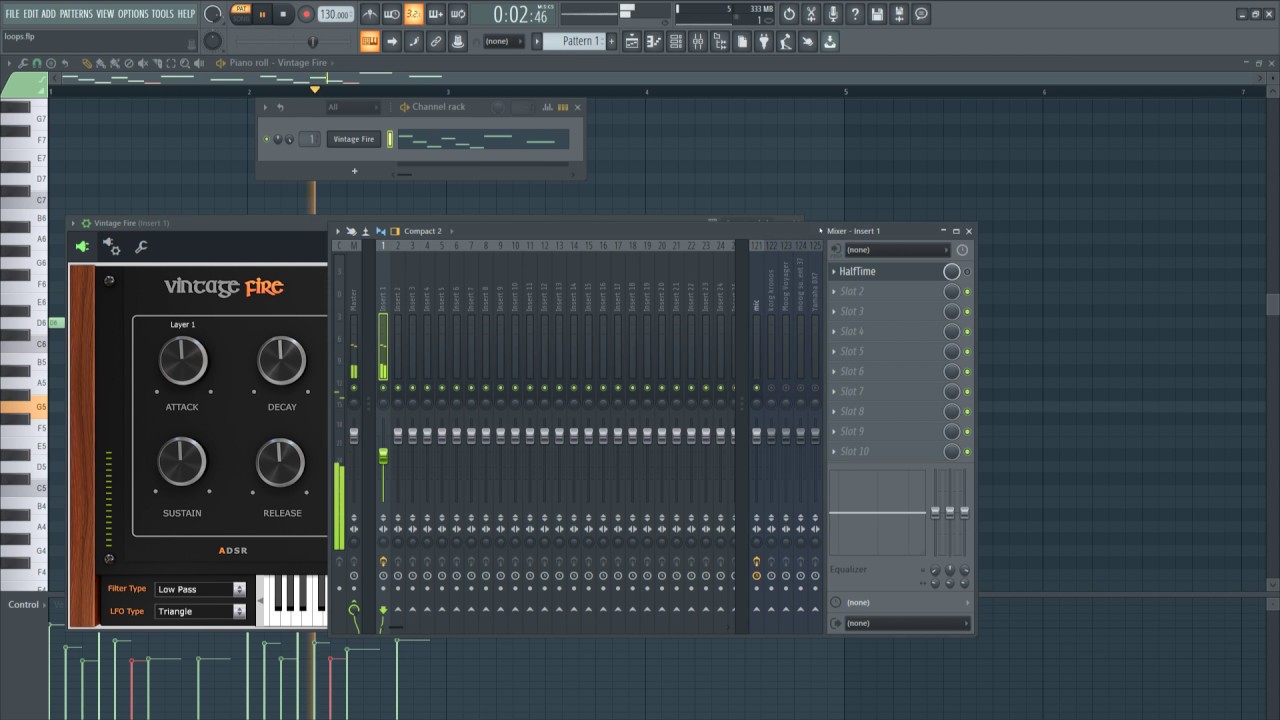This screenshot has width=1280, height=720.
Task: Toggle step editing mode icon
Action: pyautogui.click(x=414, y=41)
